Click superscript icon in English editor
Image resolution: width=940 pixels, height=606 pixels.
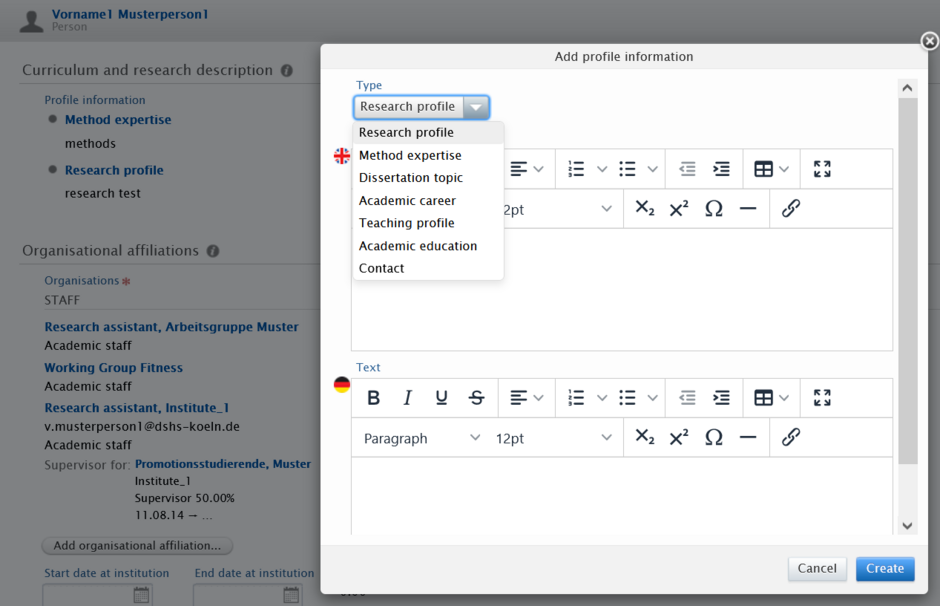(679, 209)
